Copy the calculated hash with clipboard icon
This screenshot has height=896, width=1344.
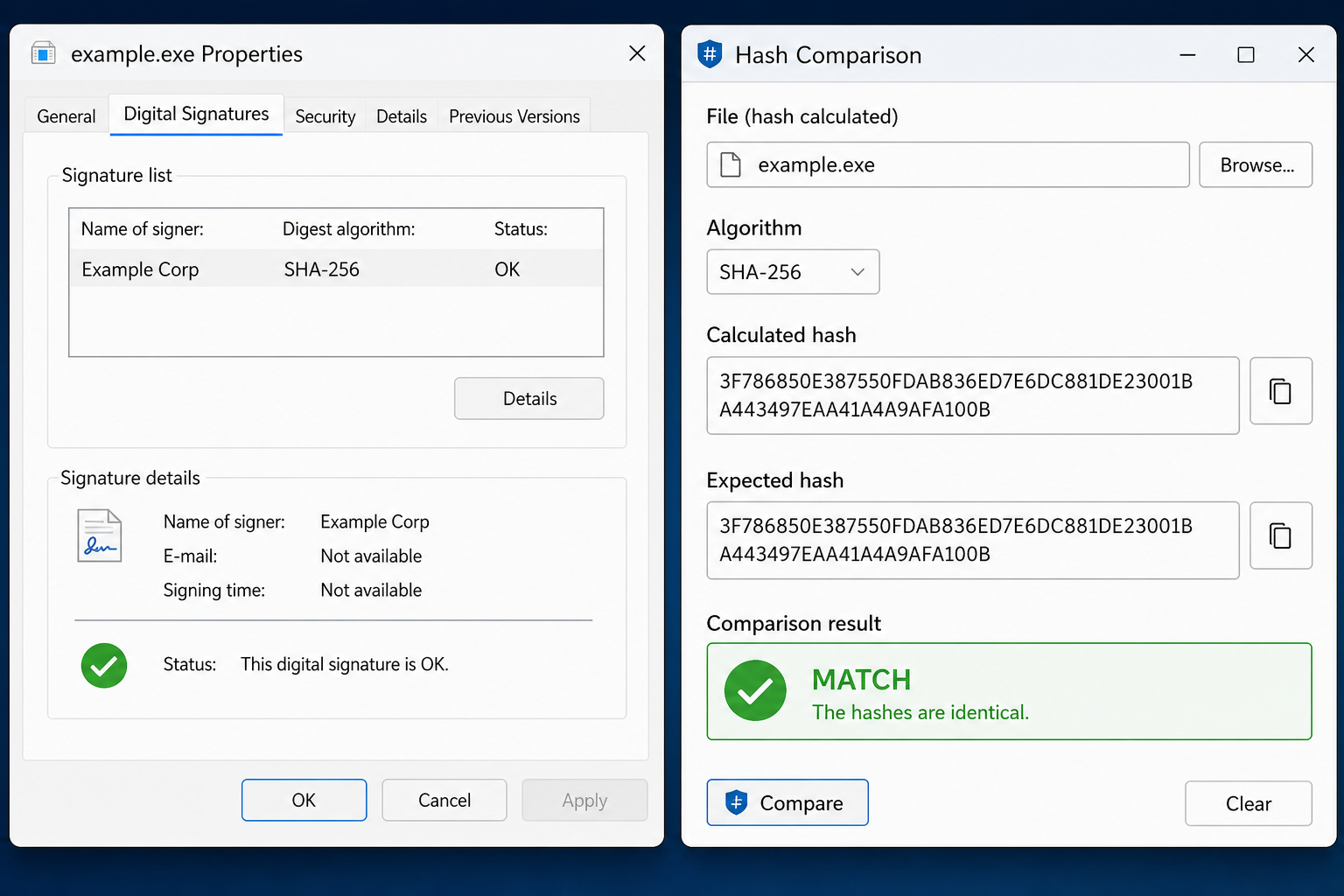click(1280, 391)
